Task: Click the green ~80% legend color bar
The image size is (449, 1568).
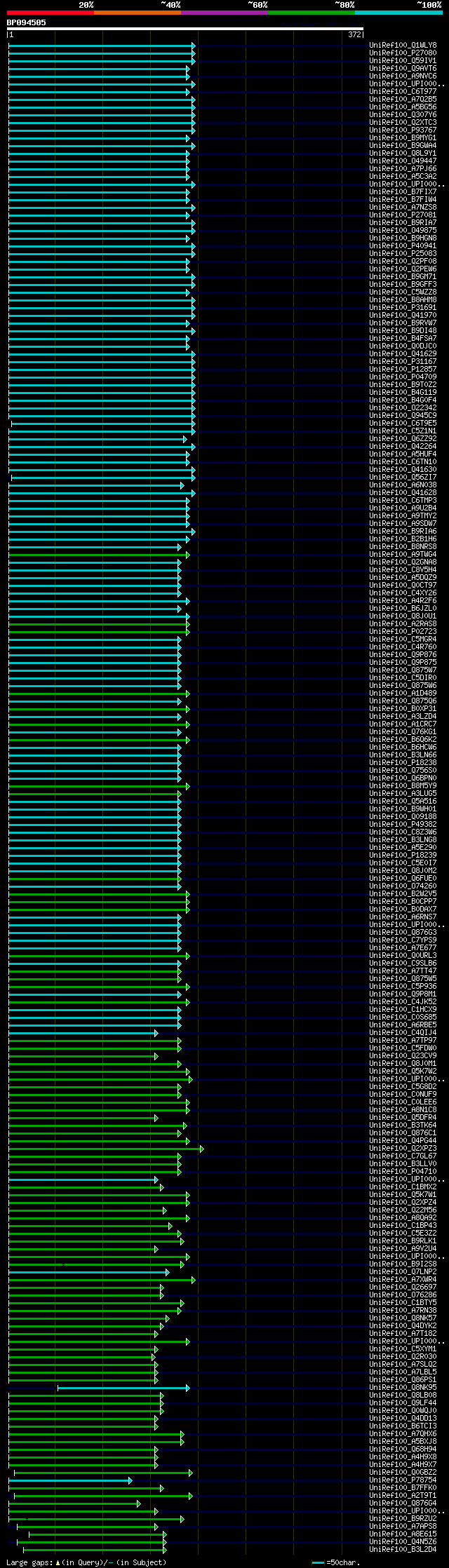Action: [311, 13]
